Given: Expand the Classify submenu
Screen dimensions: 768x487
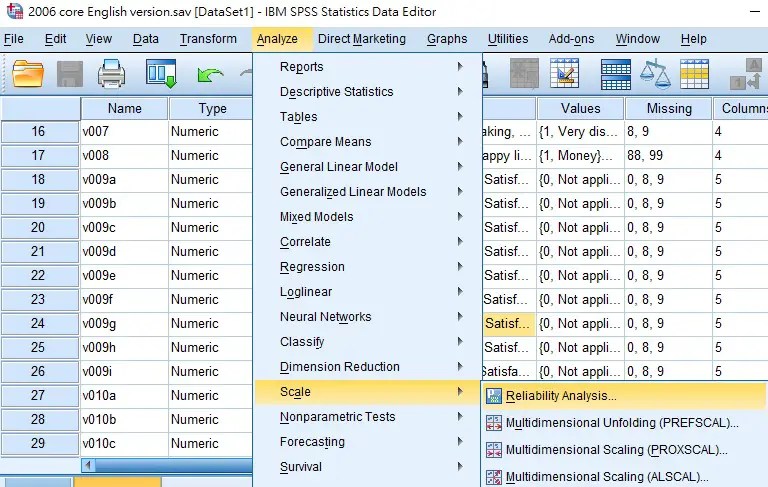Looking at the screenshot, I should [367, 341].
